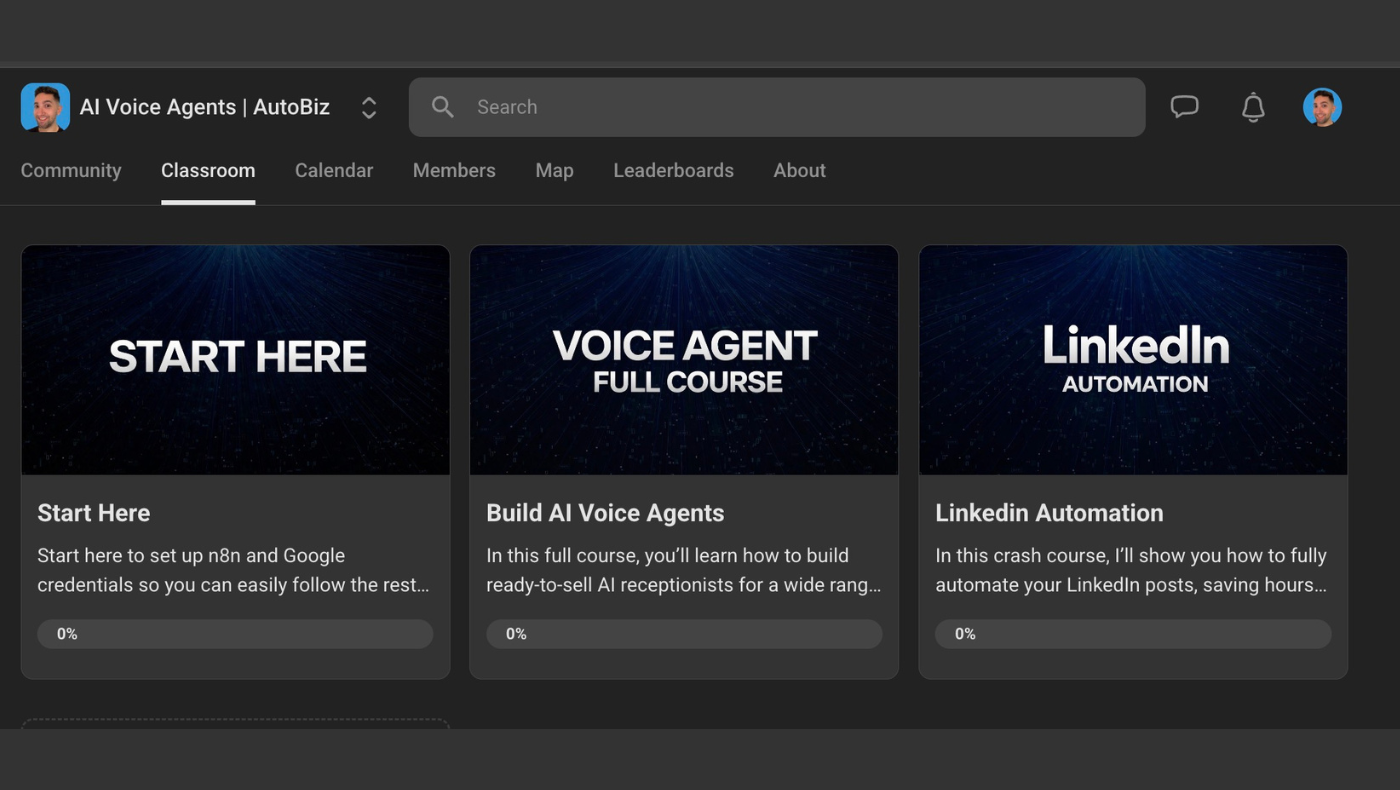Click the notifications bell icon
This screenshot has height=790, width=1400.
click(x=1253, y=107)
